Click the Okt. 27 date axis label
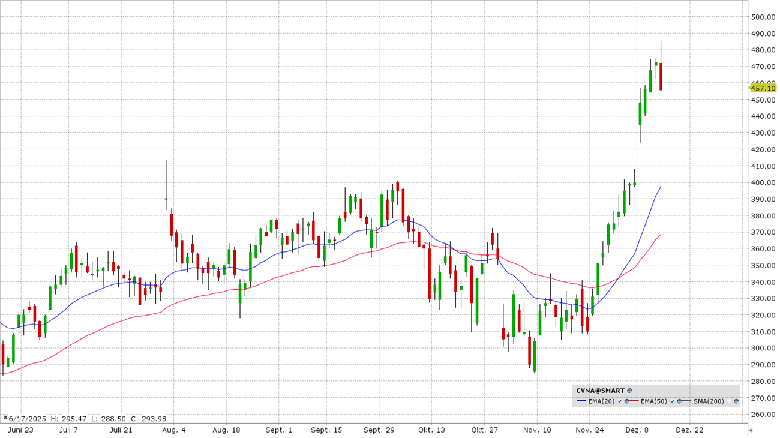Viewport: 780px width, 438px height. (485, 430)
